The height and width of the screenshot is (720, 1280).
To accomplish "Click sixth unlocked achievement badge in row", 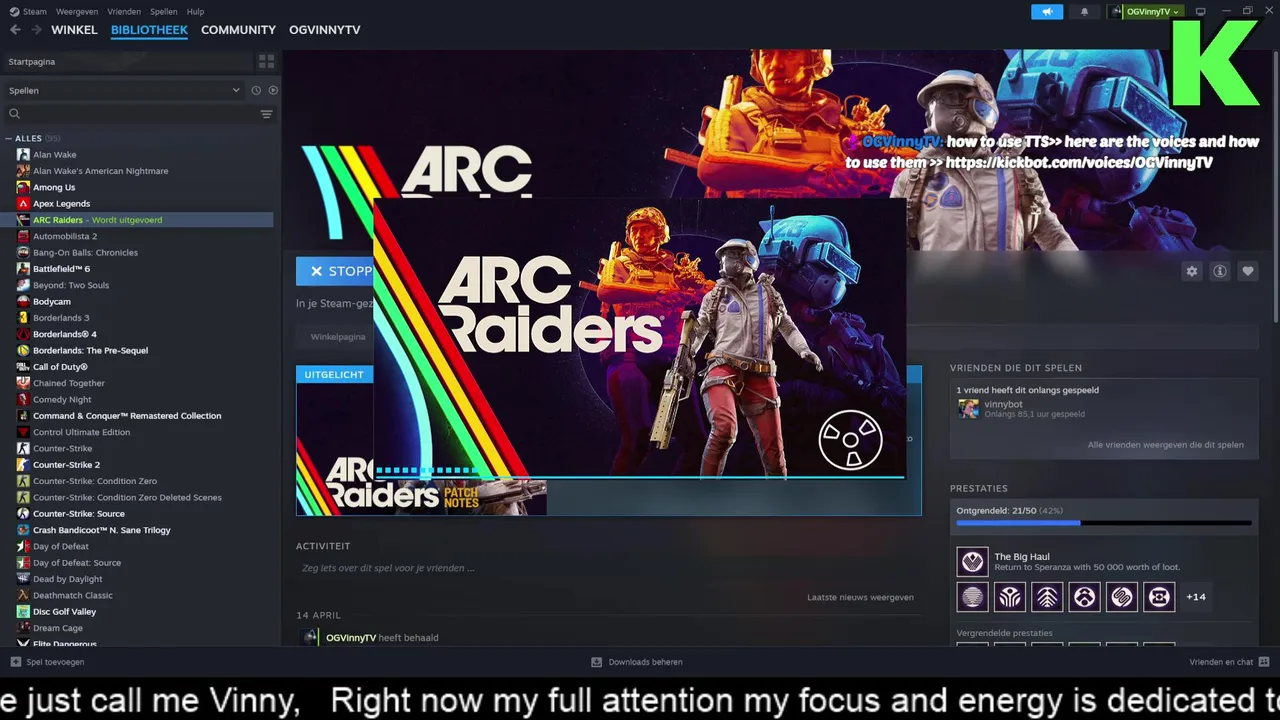I will tap(1159, 597).
